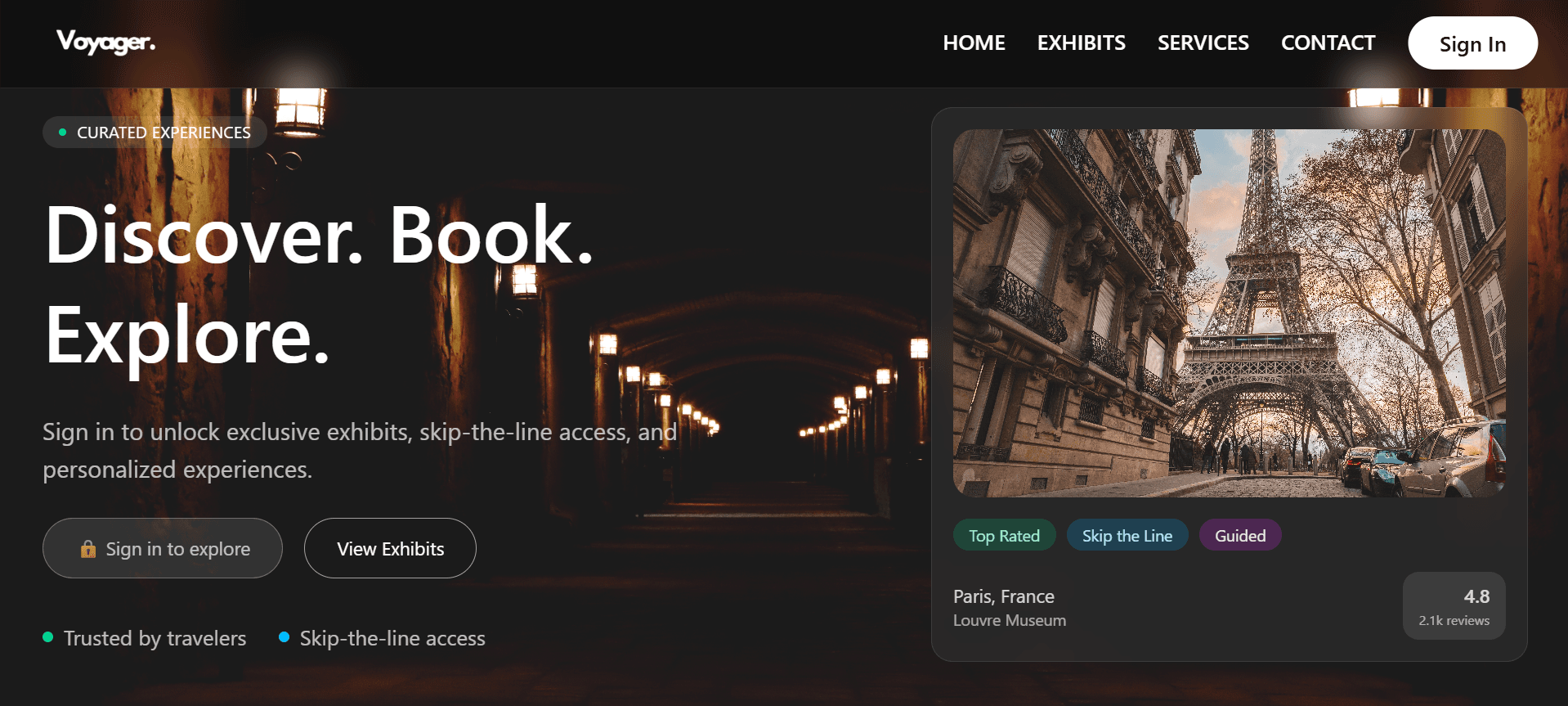Open View Exhibits button
The image size is (1568, 706).
[x=390, y=548]
